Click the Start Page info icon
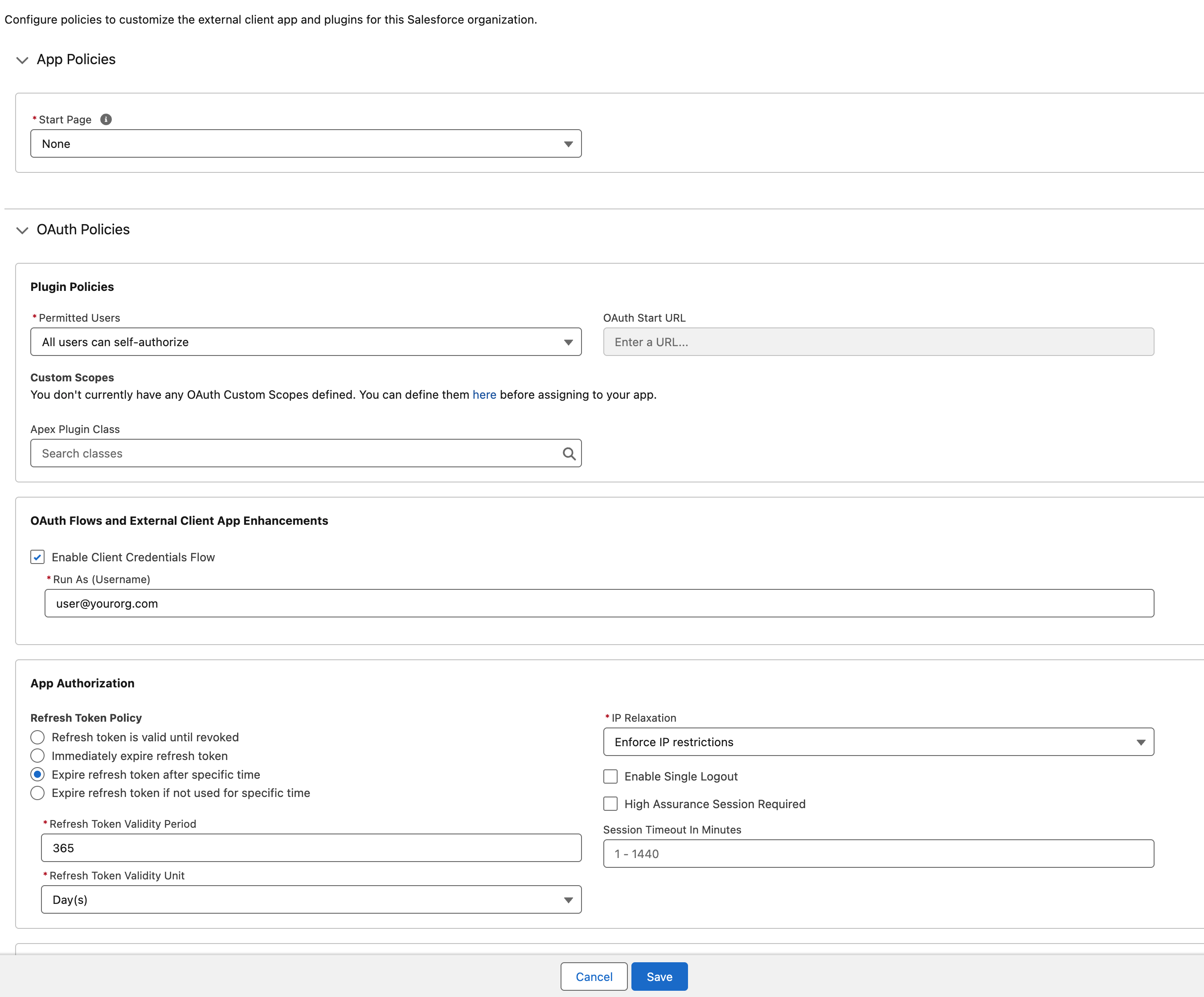Viewport: 1204px width, 997px height. click(106, 119)
